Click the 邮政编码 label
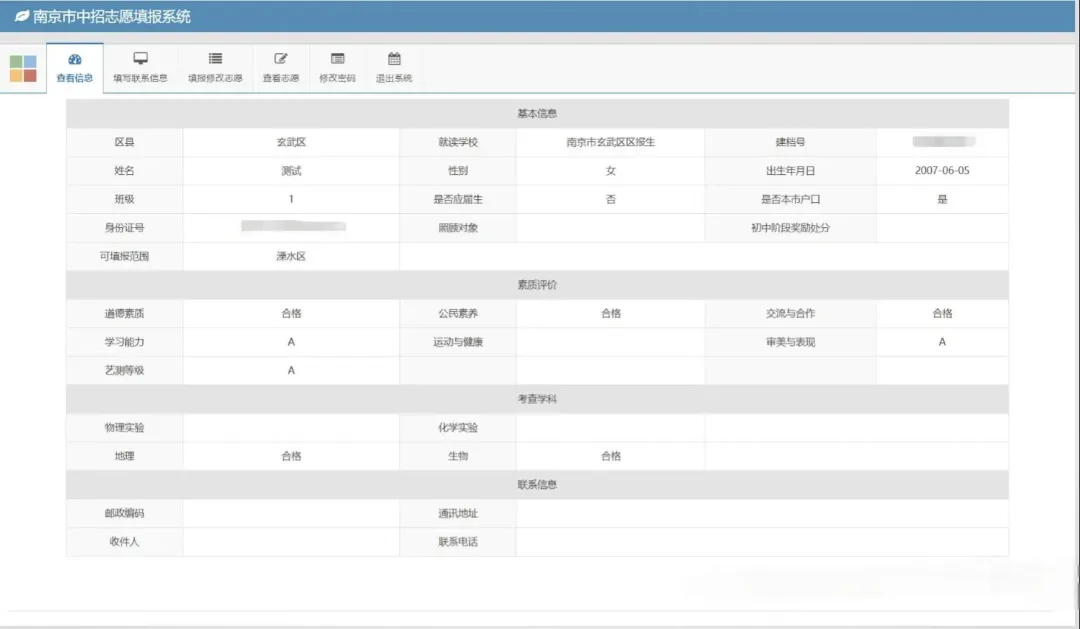 pos(125,513)
